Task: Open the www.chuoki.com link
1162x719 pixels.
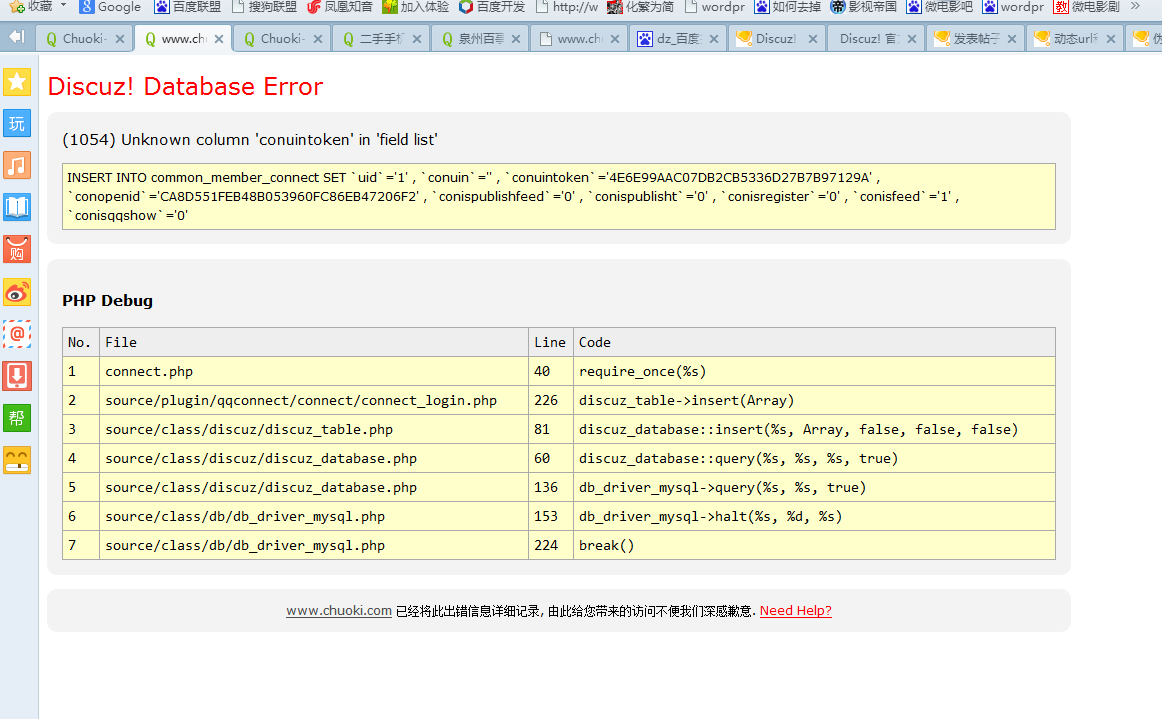Action: pyautogui.click(x=338, y=611)
